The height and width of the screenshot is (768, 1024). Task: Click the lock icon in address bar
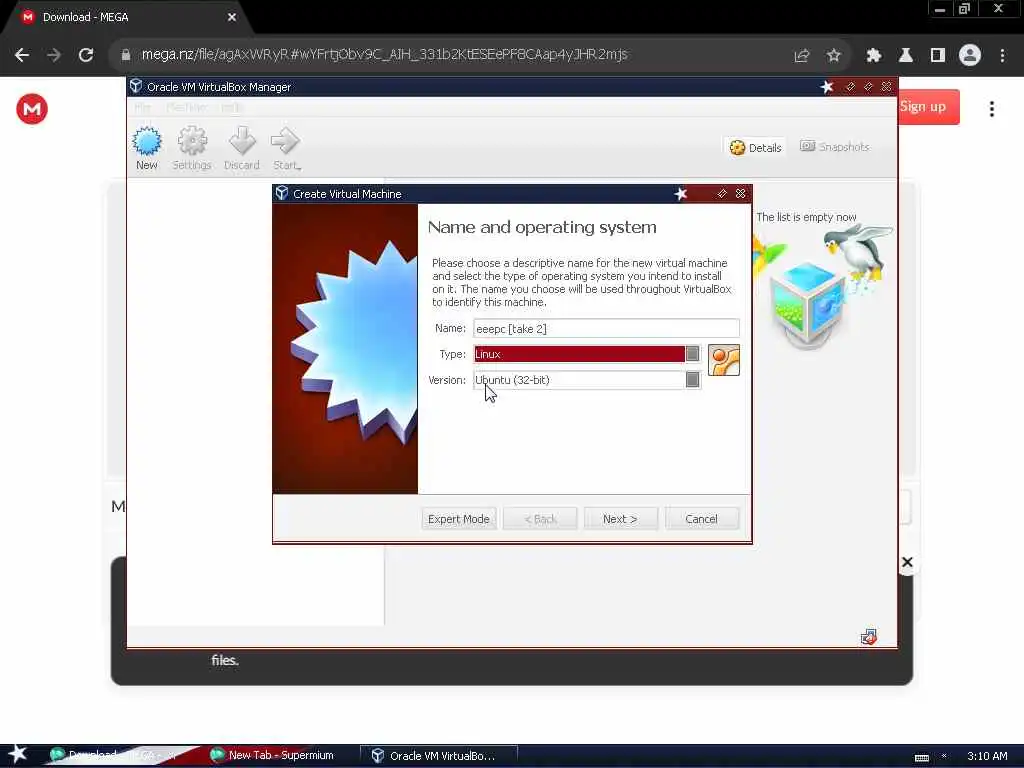[x=126, y=56]
